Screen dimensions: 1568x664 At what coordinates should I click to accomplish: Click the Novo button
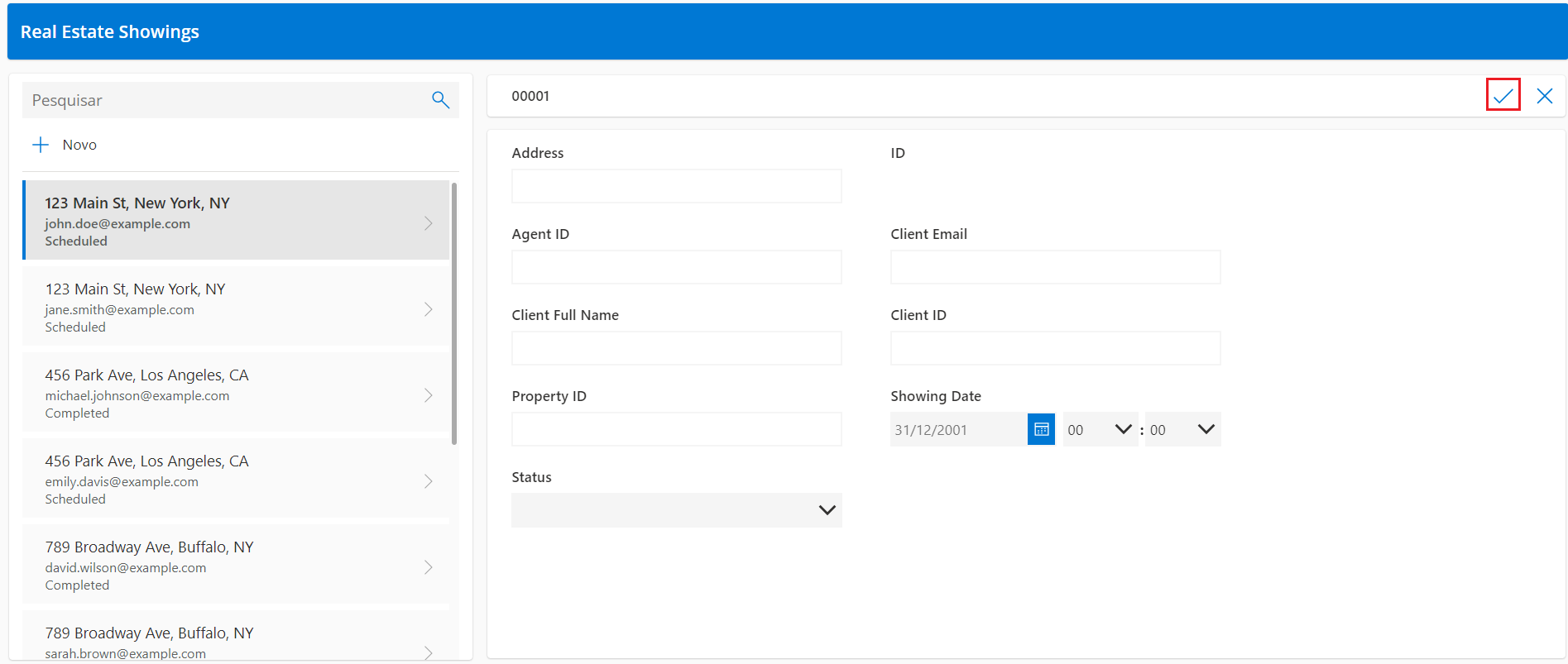tap(65, 145)
